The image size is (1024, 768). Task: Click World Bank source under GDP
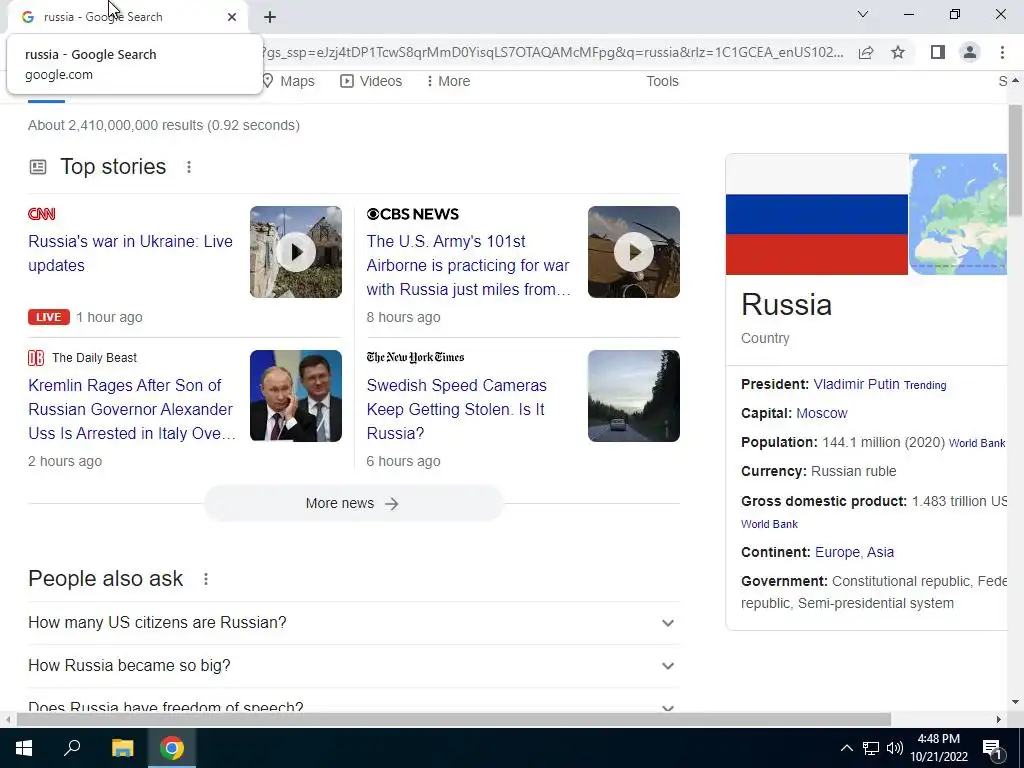point(769,524)
